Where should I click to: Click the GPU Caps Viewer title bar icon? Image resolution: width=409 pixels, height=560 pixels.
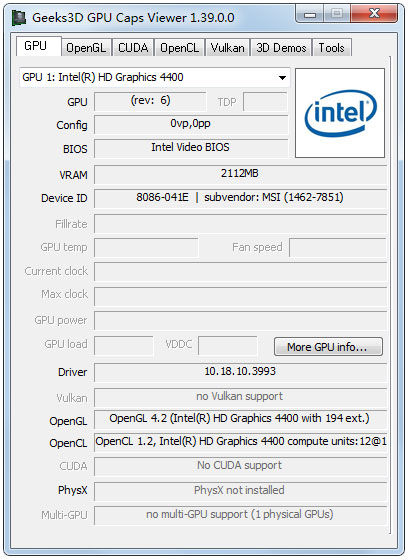click(x=19, y=18)
